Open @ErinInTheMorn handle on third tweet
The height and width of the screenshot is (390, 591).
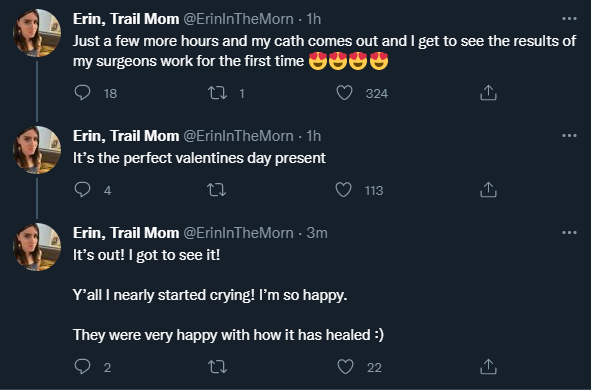coord(238,233)
